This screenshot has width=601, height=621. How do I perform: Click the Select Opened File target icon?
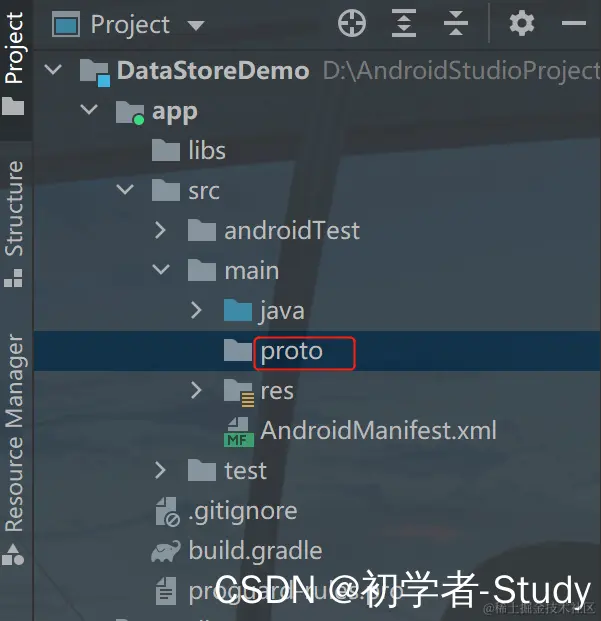[x=352, y=23]
